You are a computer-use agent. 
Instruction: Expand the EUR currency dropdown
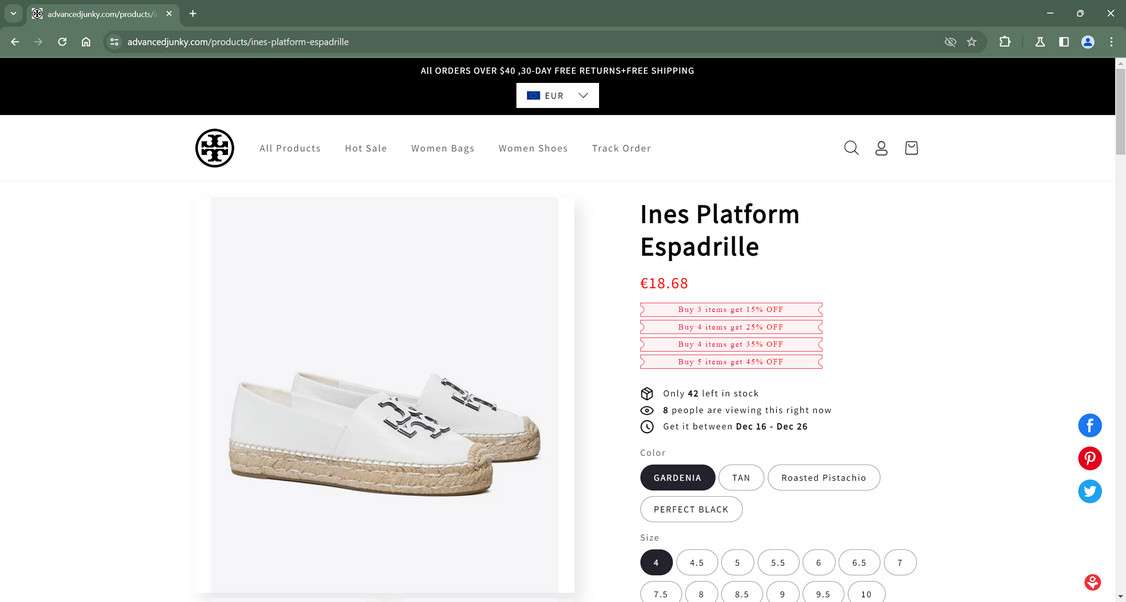557,96
